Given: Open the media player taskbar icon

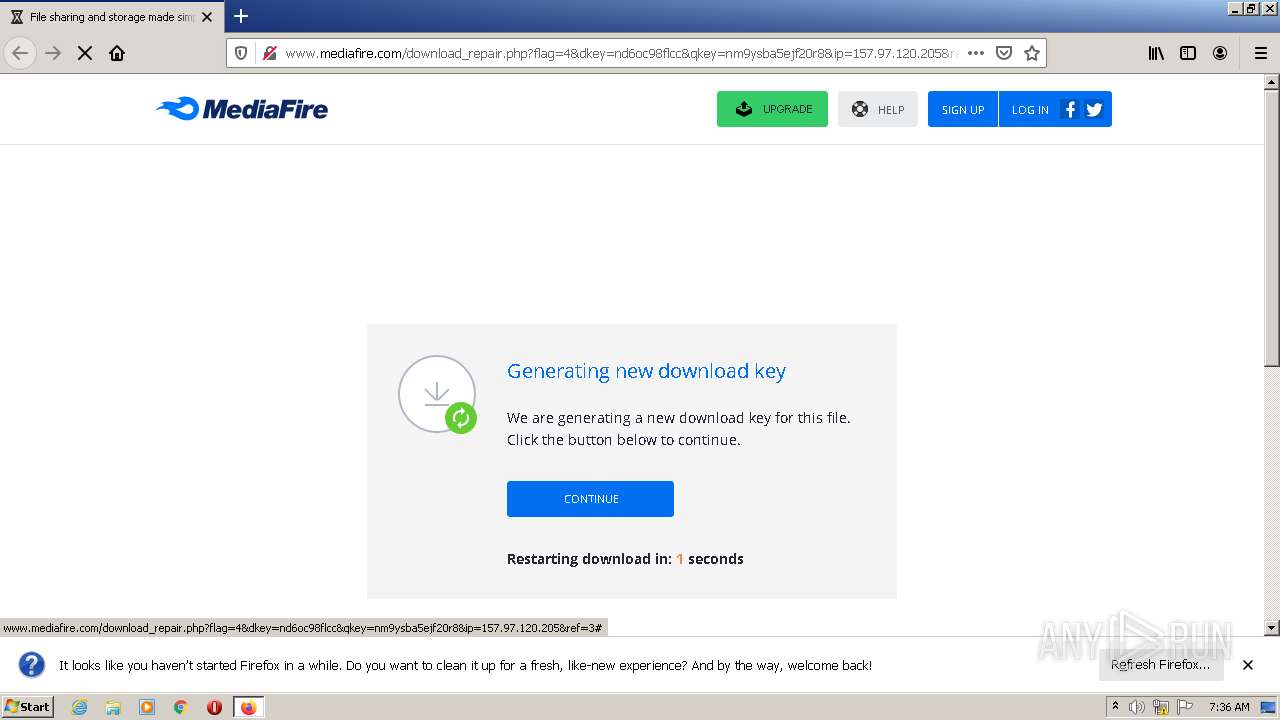Looking at the screenshot, I should tap(147, 707).
